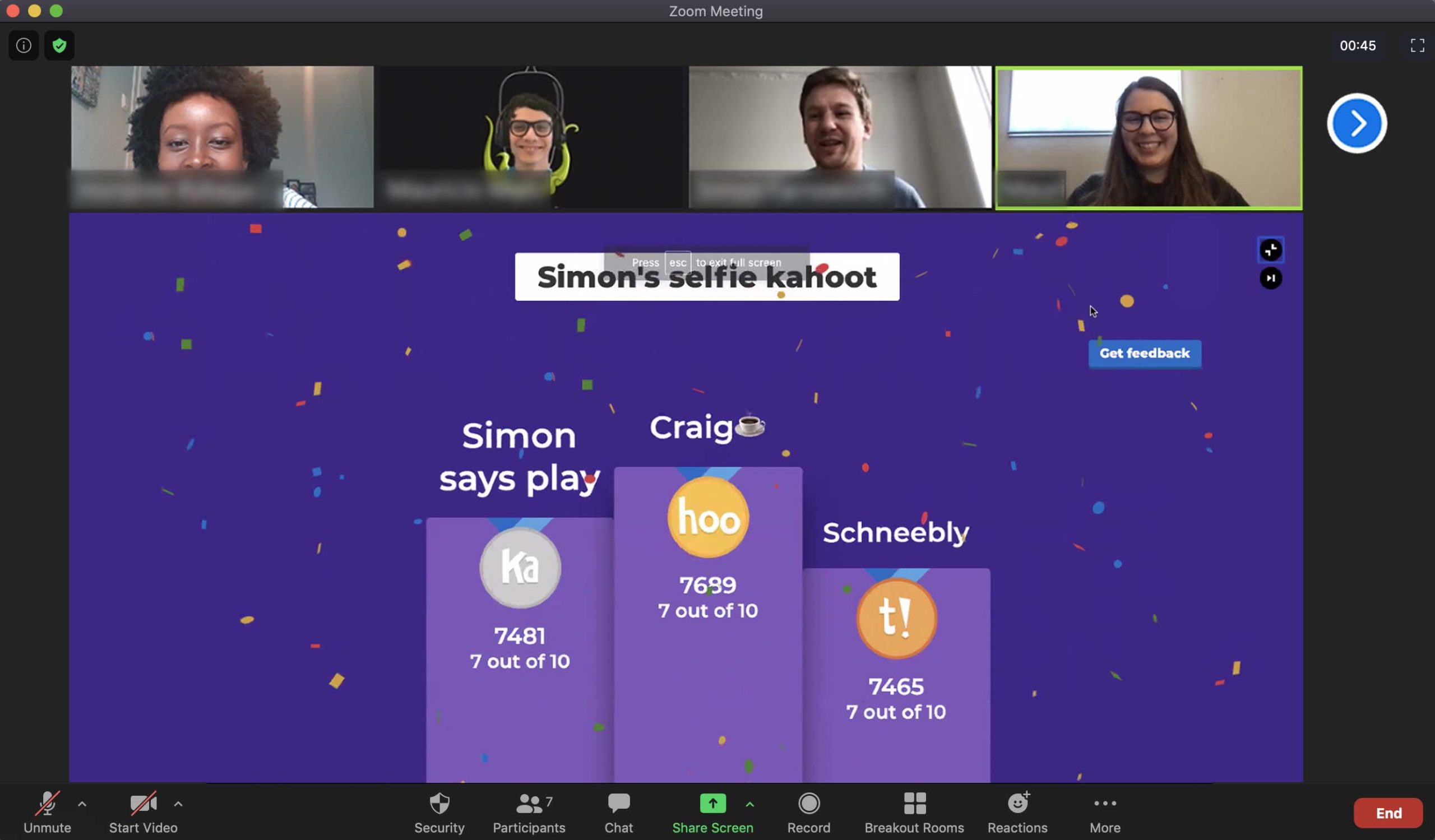Select the next arrow navigation button
The width and height of the screenshot is (1435, 840).
(1356, 122)
